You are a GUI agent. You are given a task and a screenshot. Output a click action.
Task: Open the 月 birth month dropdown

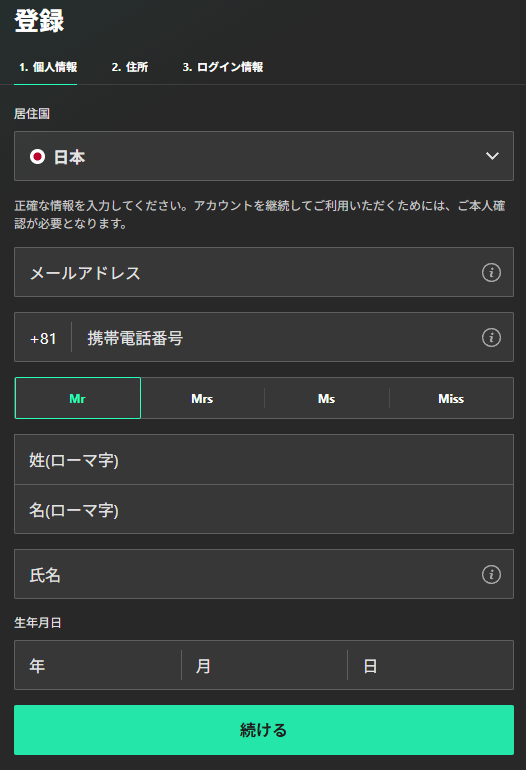[x=264, y=665]
